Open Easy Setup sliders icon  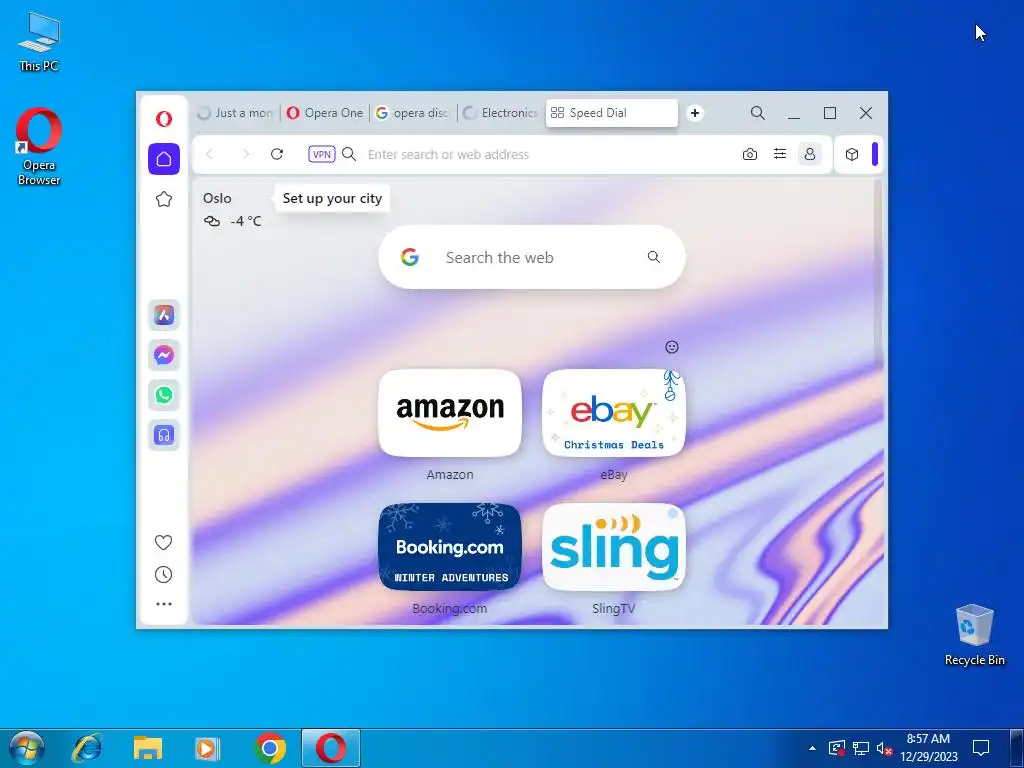(780, 154)
